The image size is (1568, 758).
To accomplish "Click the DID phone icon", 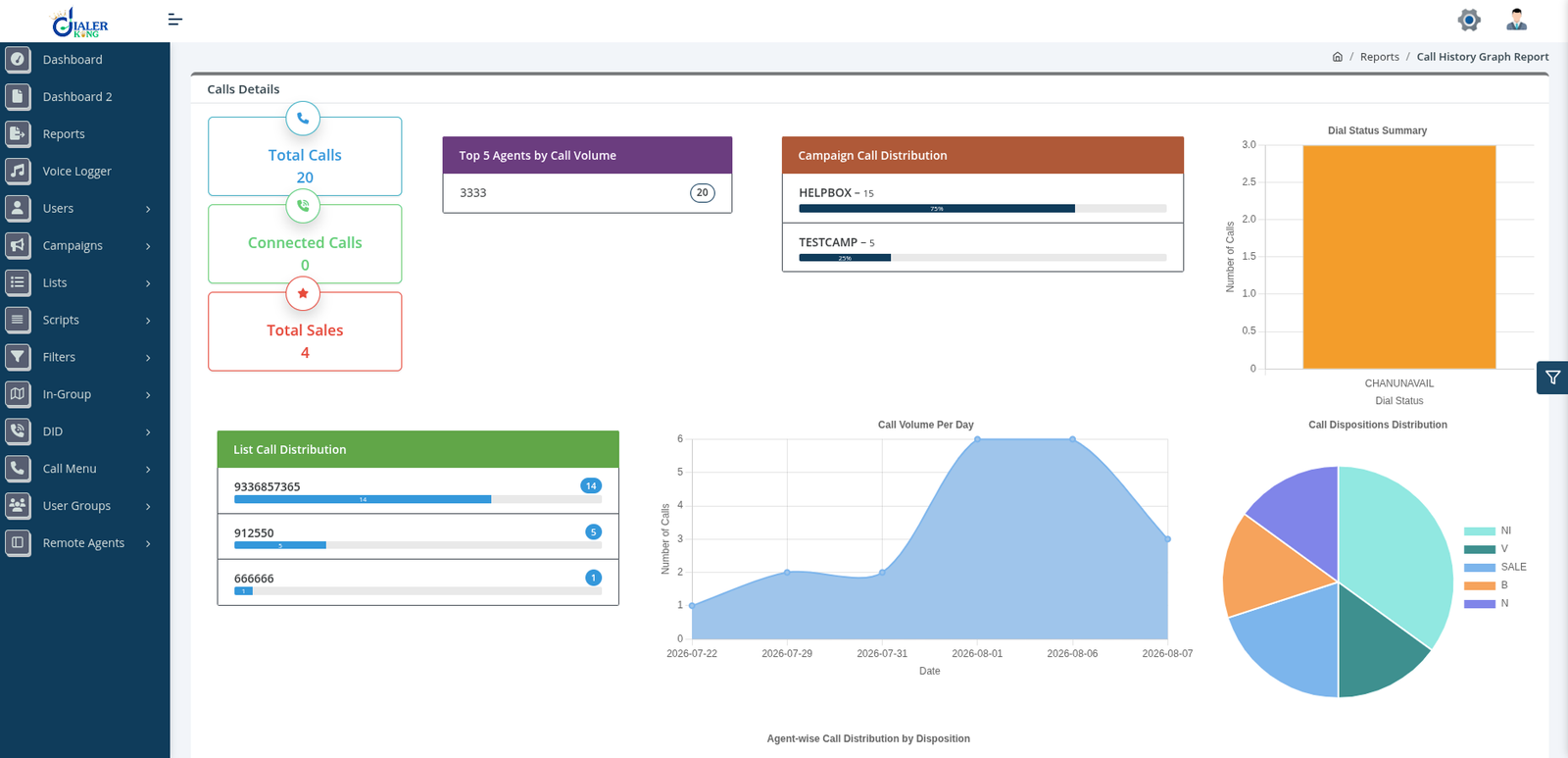I will [x=18, y=432].
